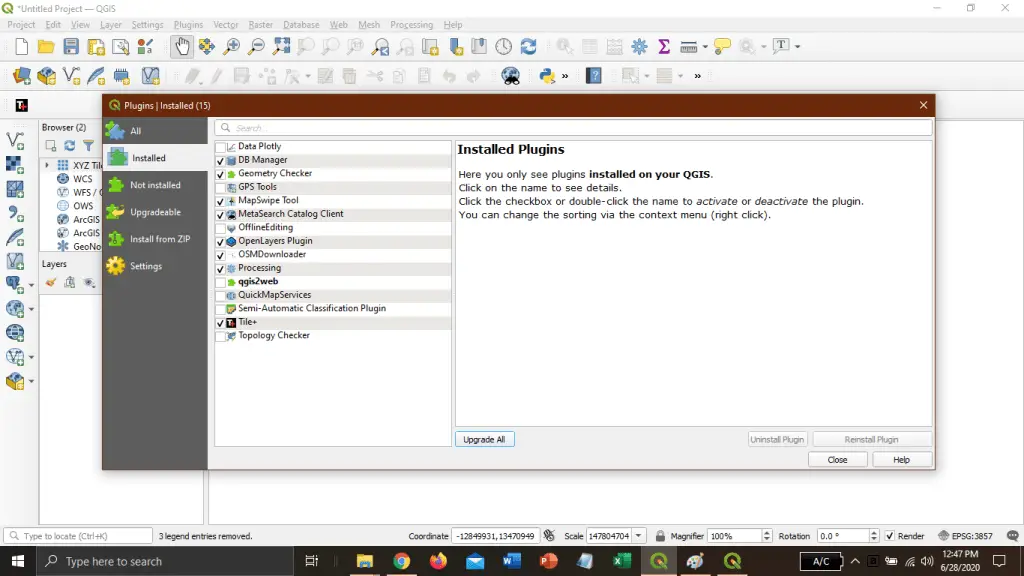This screenshot has width=1024, height=576.
Task: Open the log messages bubble in status bar
Action: [1012, 536]
